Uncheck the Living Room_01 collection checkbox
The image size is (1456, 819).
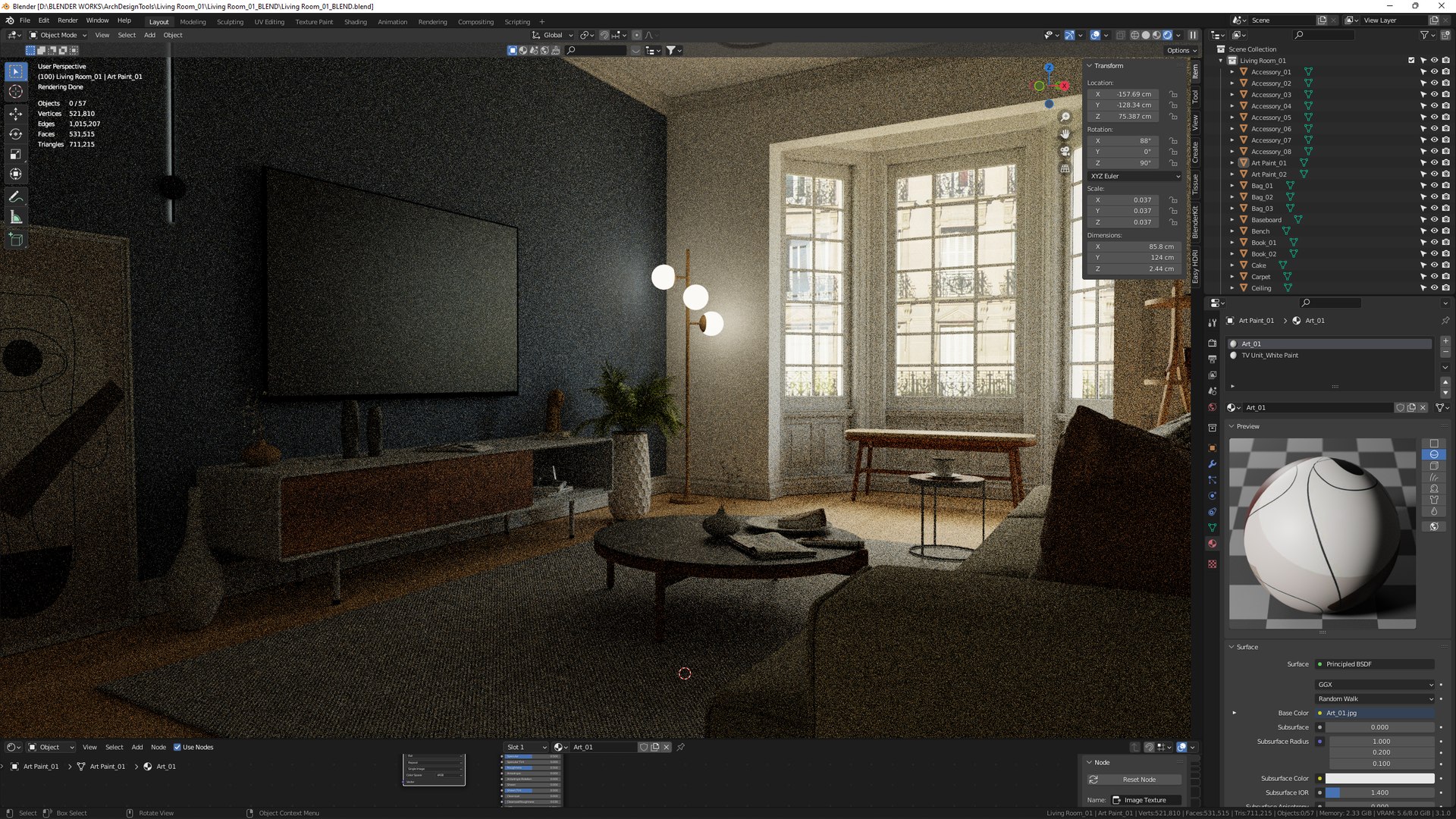click(x=1411, y=61)
